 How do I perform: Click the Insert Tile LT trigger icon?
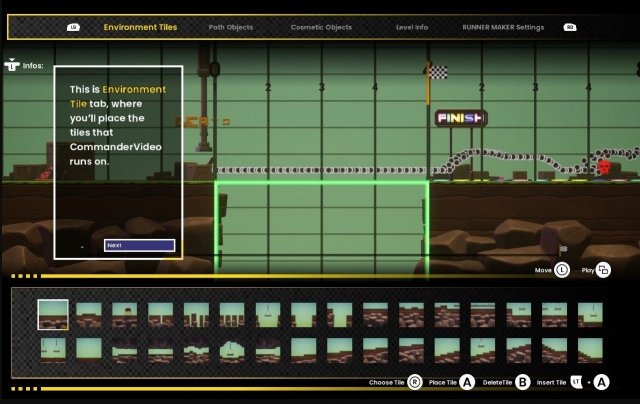pos(578,381)
